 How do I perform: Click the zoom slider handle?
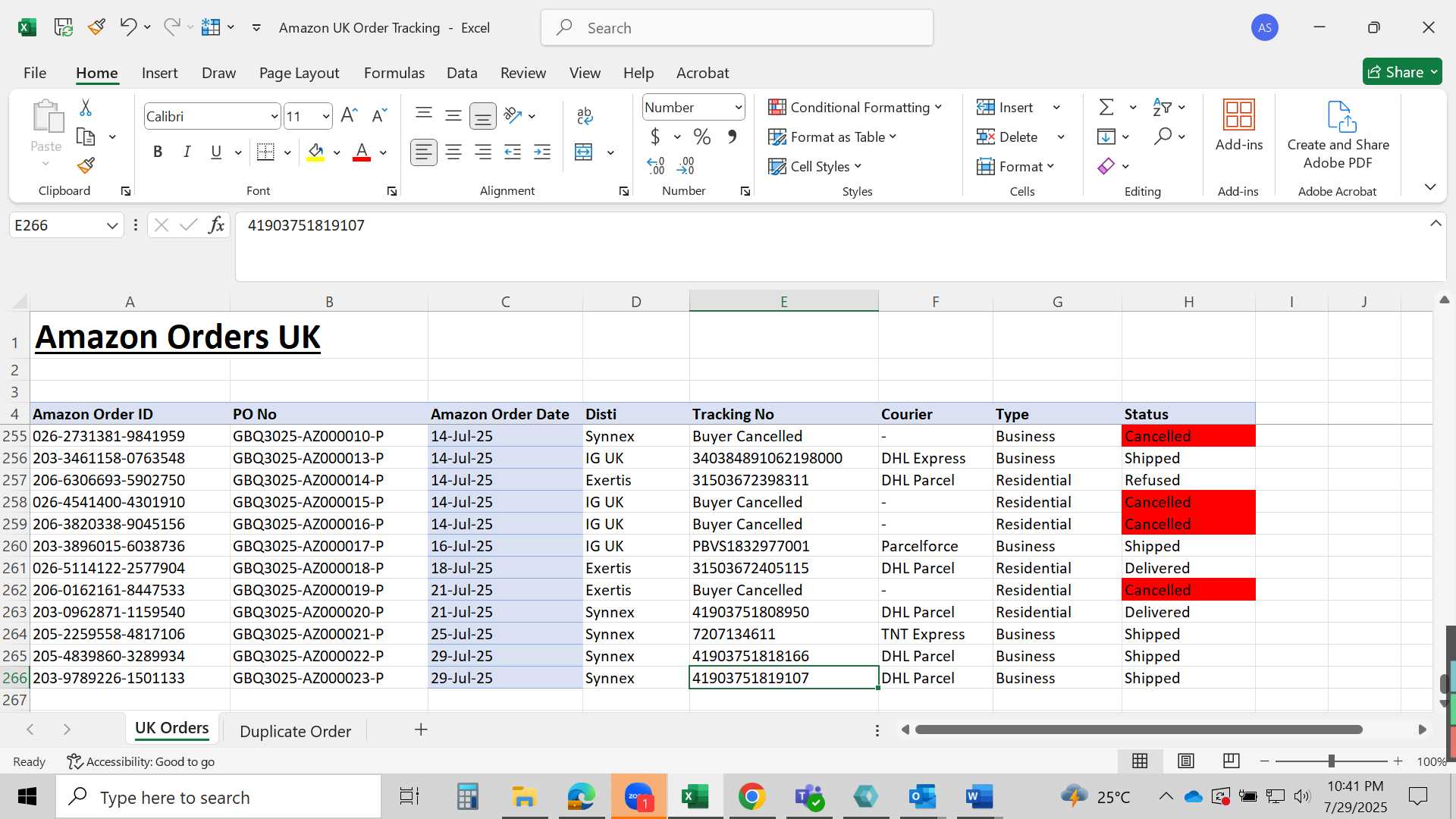[1331, 761]
